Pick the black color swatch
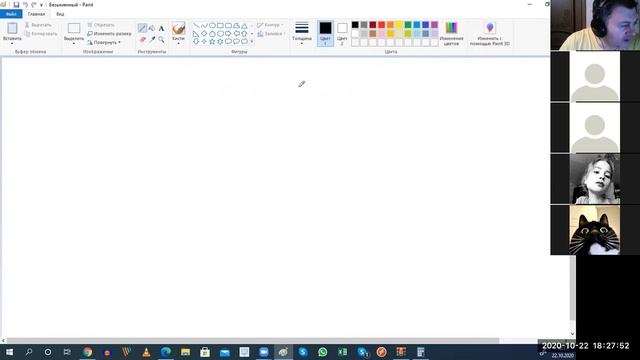This screenshot has width=640, height=360. click(x=355, y=25)
